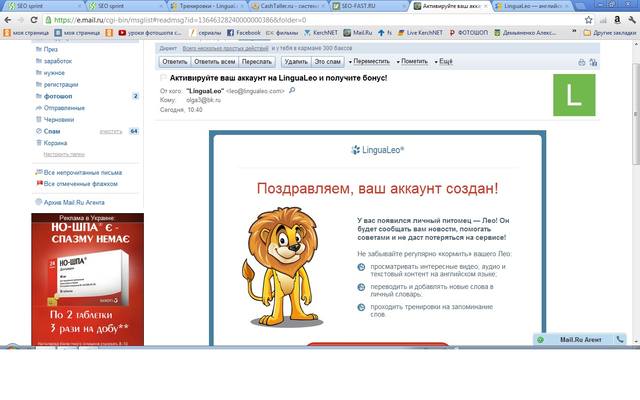Open Архив Mail.Ru Агента
The height and width of the screenshot is (400, 640).
(x=74, y=202)
